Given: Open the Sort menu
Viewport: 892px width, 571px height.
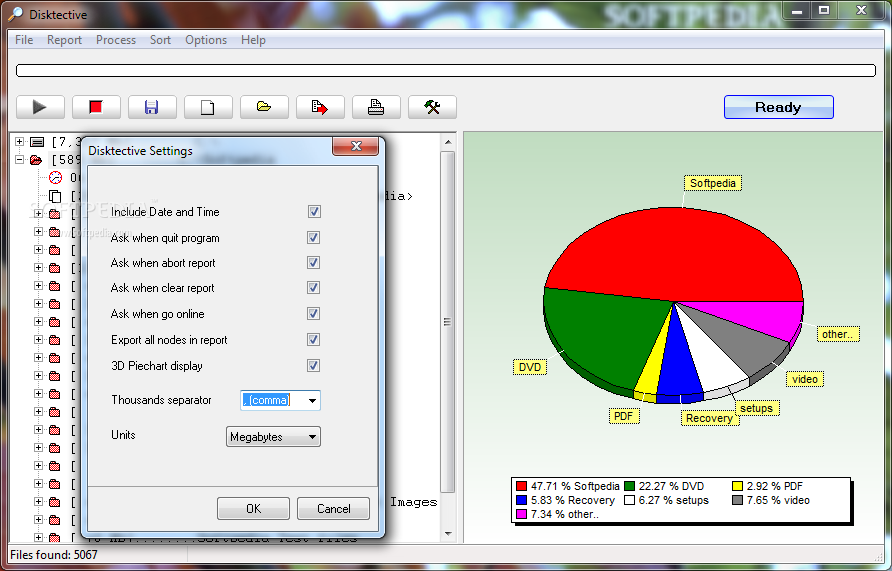Looking at the screenshot, I should point(160,40).
